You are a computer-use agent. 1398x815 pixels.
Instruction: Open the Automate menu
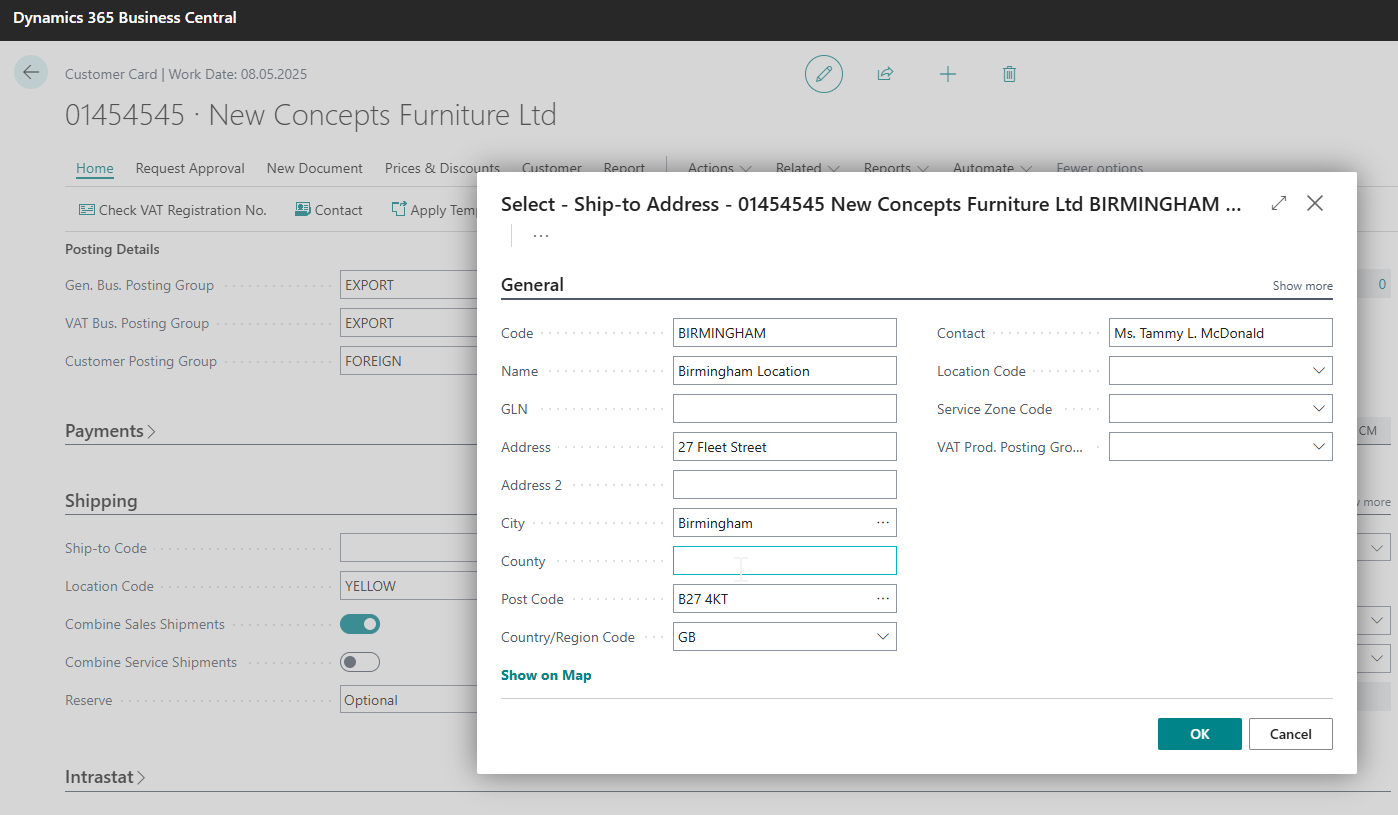click(993, 168)
